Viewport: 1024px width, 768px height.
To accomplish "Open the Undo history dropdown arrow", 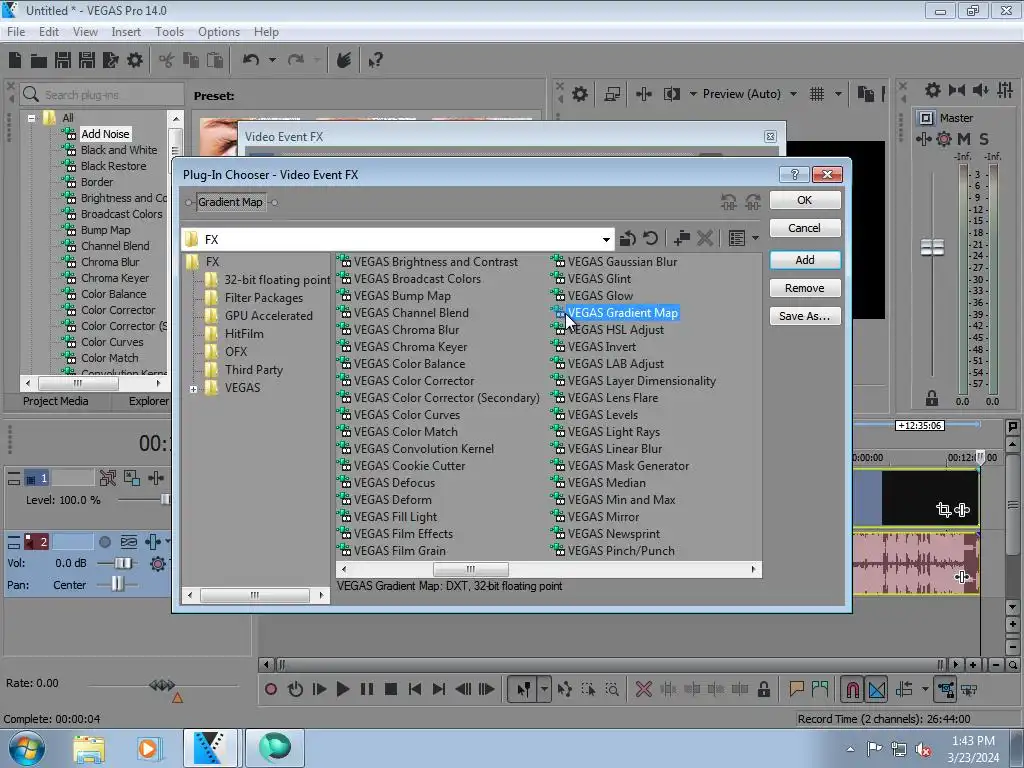I will 272,60.
